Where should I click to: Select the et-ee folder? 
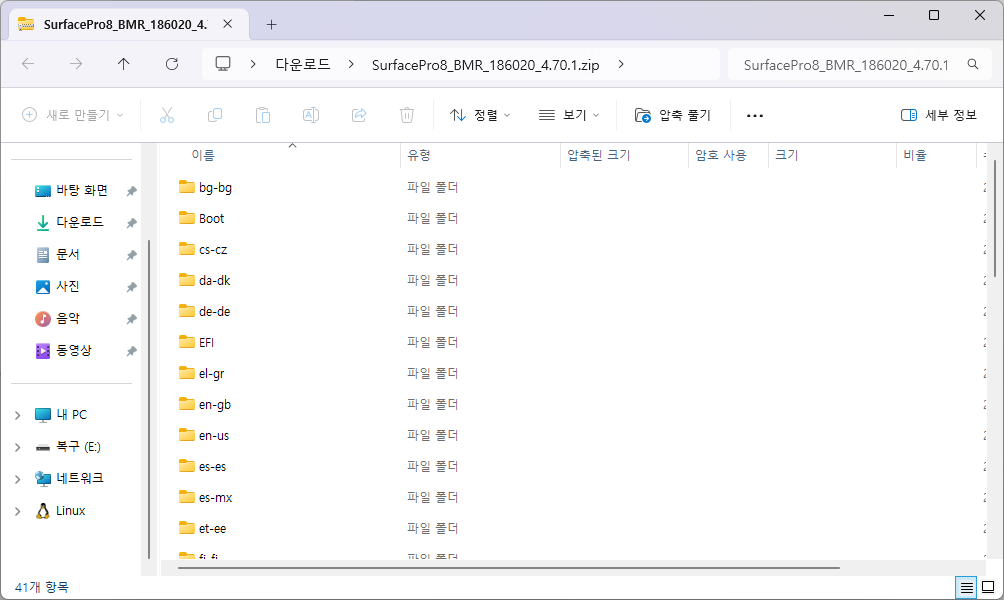click(212, 528)
